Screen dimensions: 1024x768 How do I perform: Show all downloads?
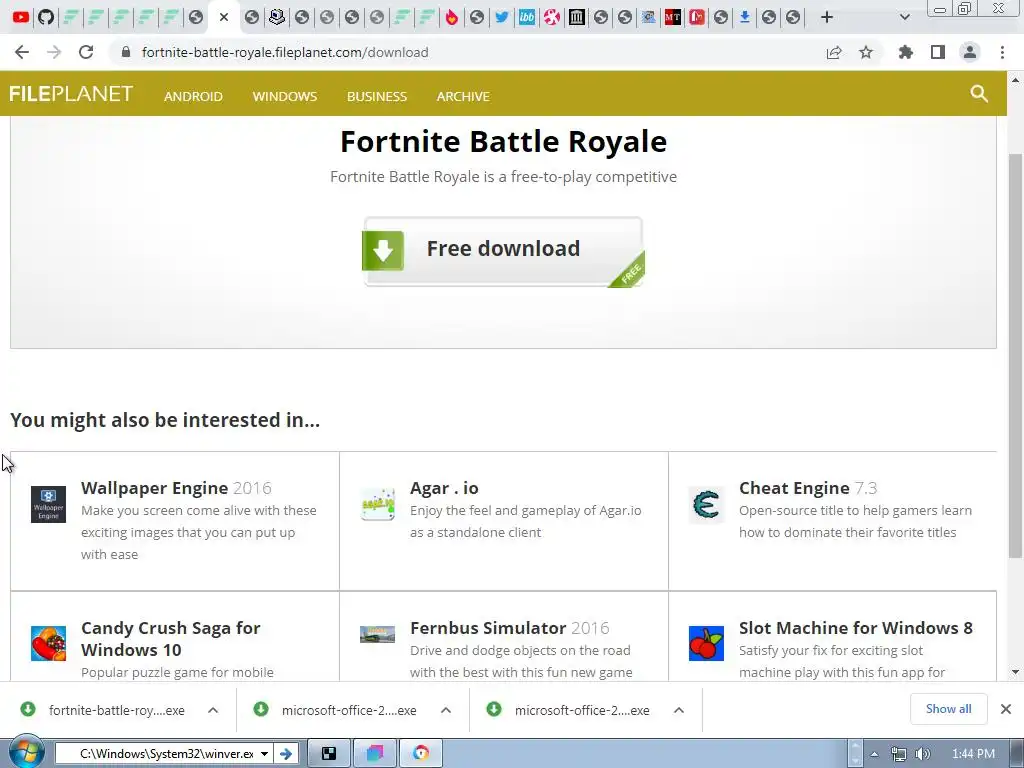click(x=948, y=709)
